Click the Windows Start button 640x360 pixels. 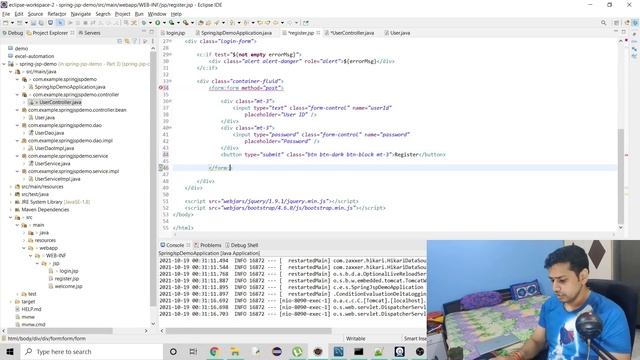coord(10,351)
